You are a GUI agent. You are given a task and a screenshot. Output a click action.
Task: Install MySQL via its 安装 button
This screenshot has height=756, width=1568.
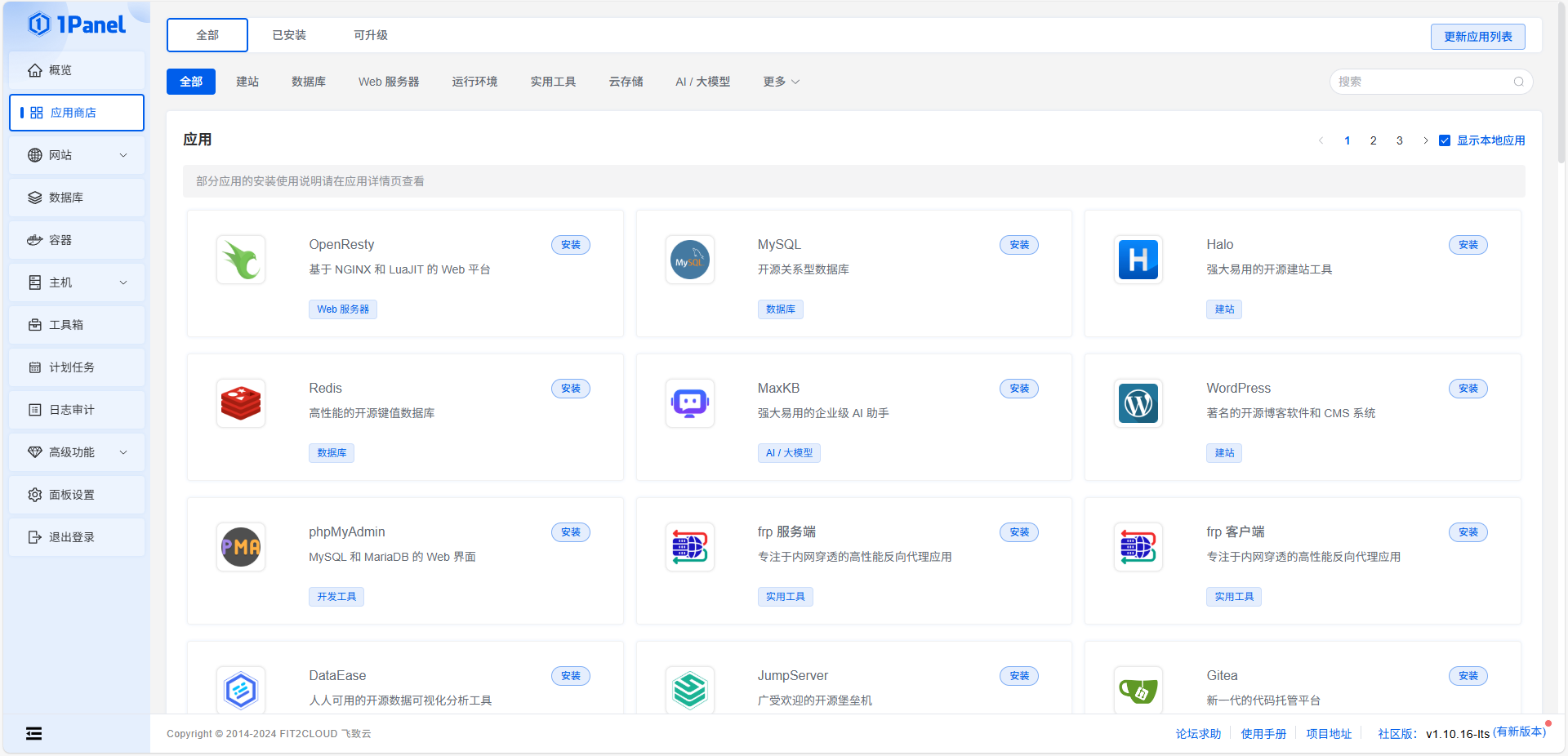[1019, 245]
